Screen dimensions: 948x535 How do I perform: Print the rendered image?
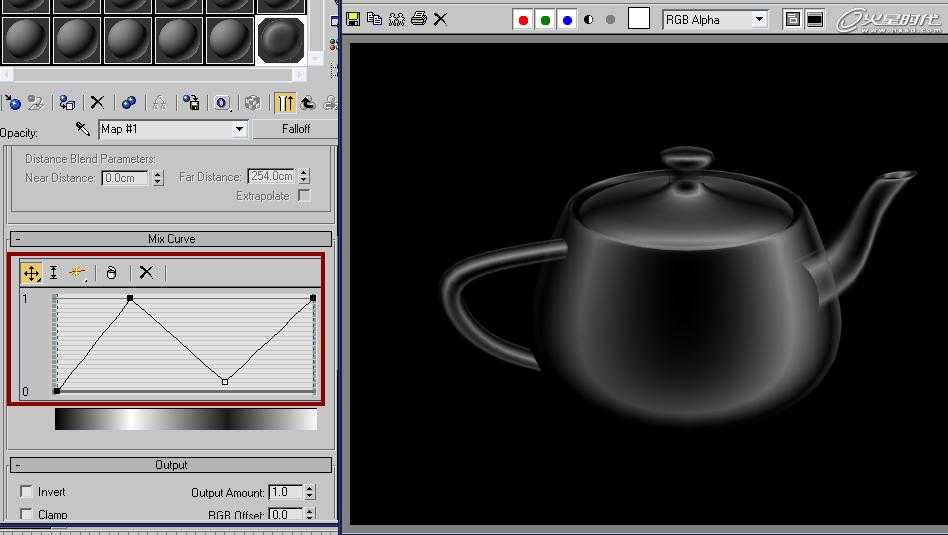coord(418,19)
